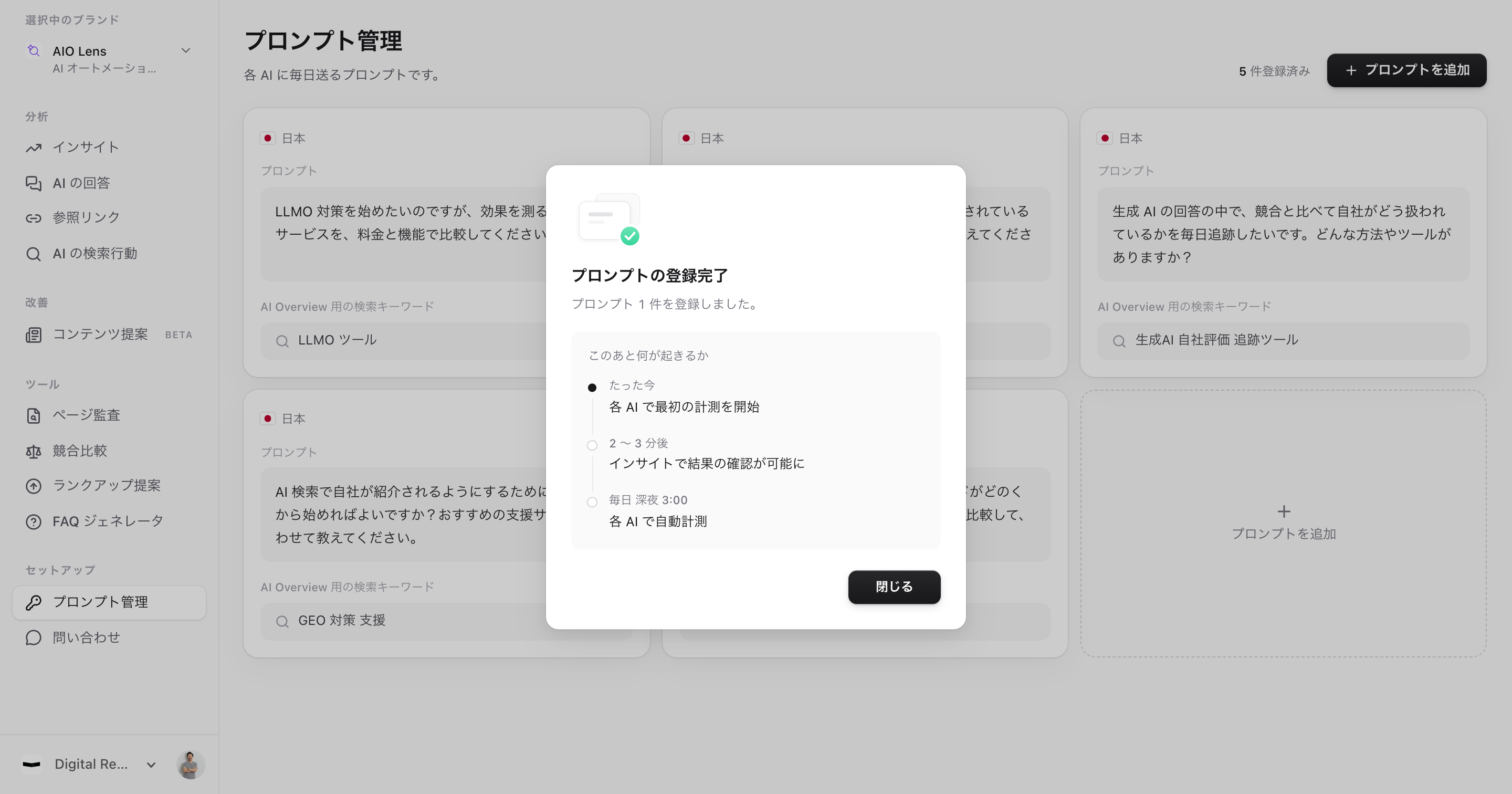Click the search icon beside LLMO ツール
The image size is (1512, 794).
click(x=282, y=341)
